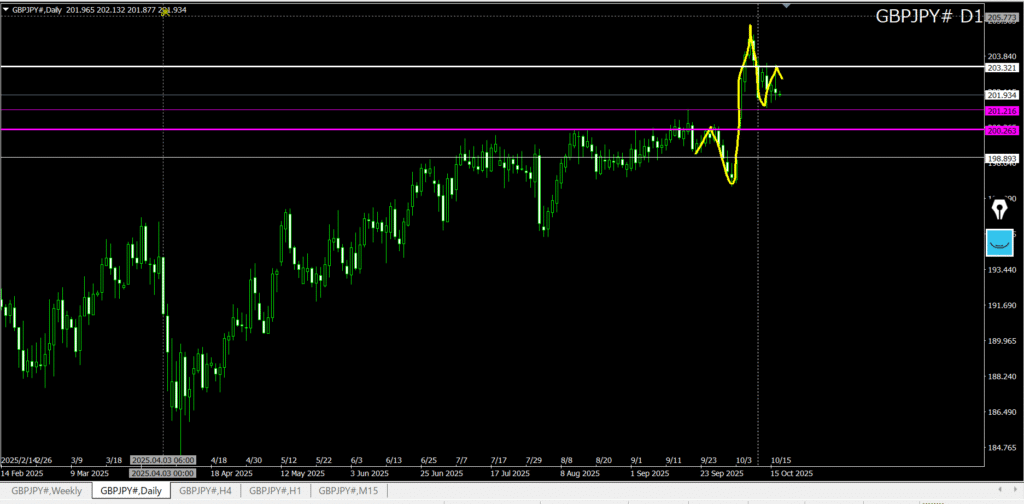This screenshot has height=504, width=1024.
Task: Open the dropdown arrow beside GBPJPY#,Daily title
Action: pos(6,9)
